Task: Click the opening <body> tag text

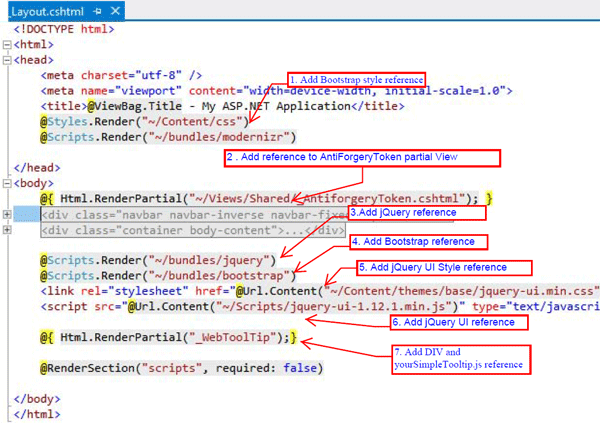Action: [x=34, y=183]
